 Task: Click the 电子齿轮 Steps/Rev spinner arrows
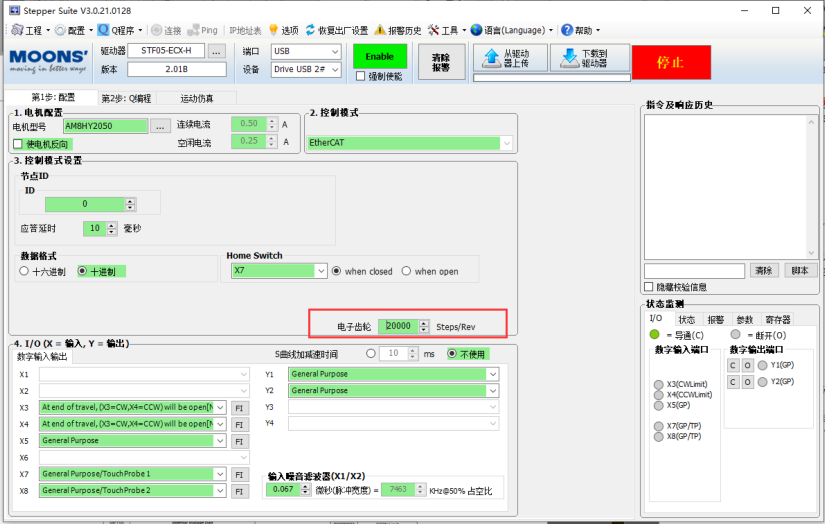point(425,326)
